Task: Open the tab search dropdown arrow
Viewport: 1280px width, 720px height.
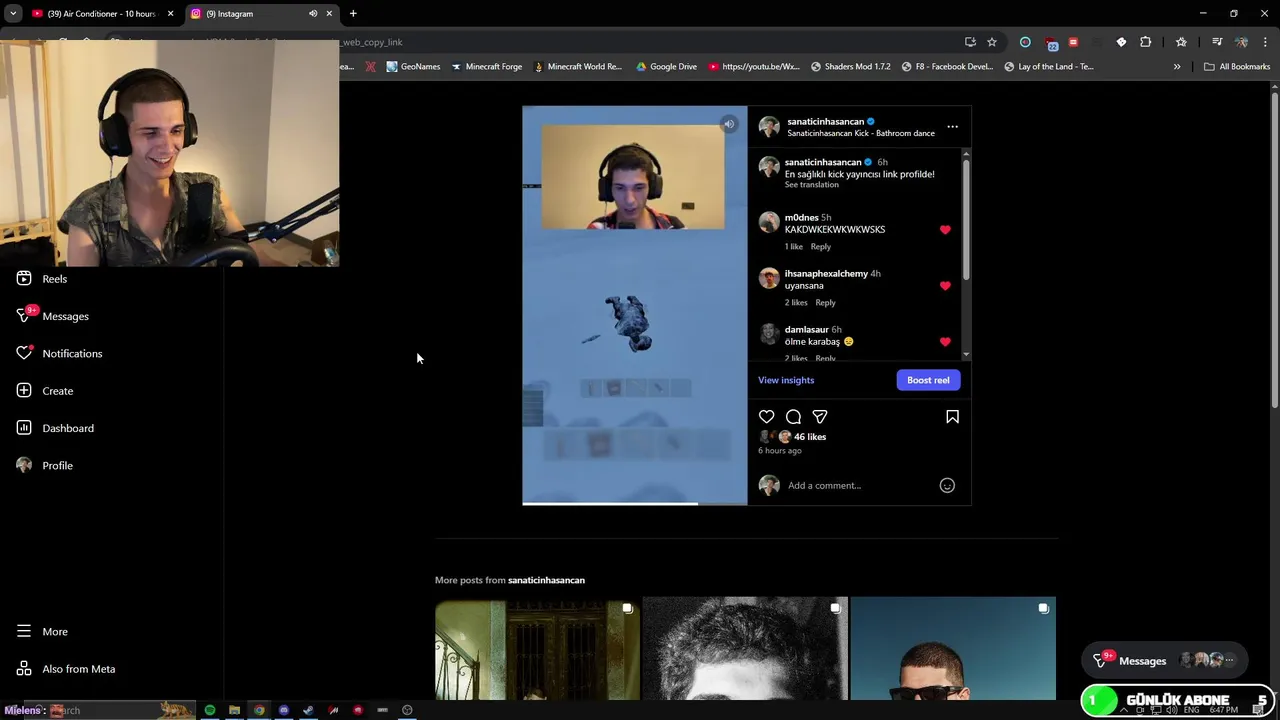Action: (12, 14)
